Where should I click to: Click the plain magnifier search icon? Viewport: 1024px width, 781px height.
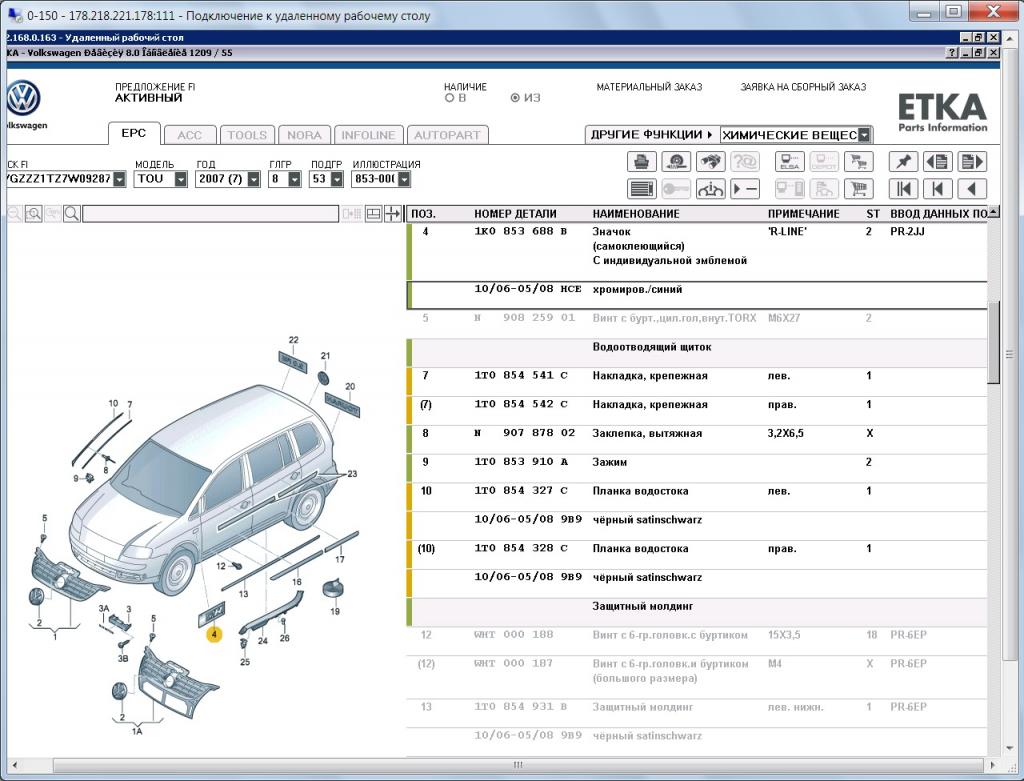(x=72, y=214)
